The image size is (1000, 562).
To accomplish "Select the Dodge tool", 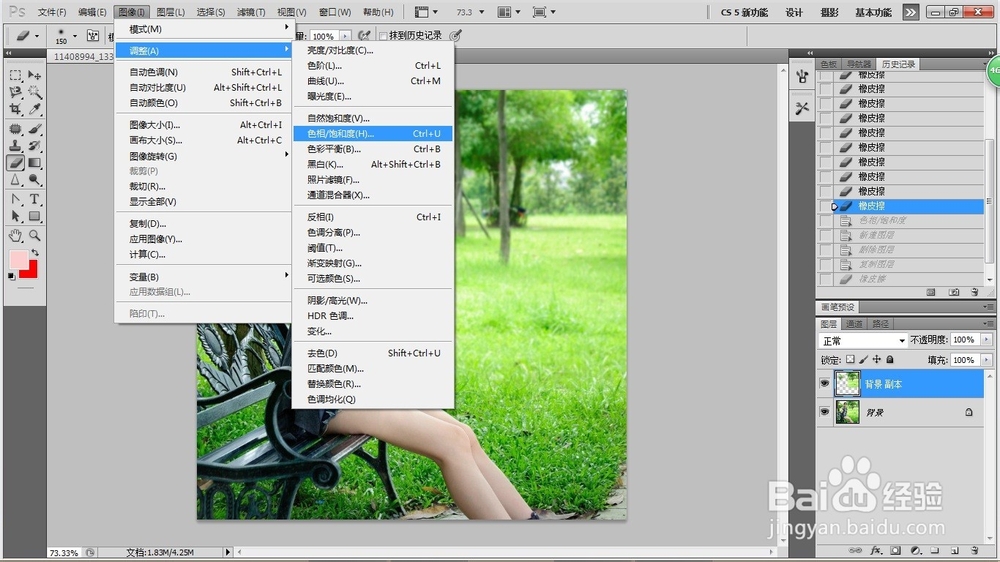I will [x=35, y=180].
